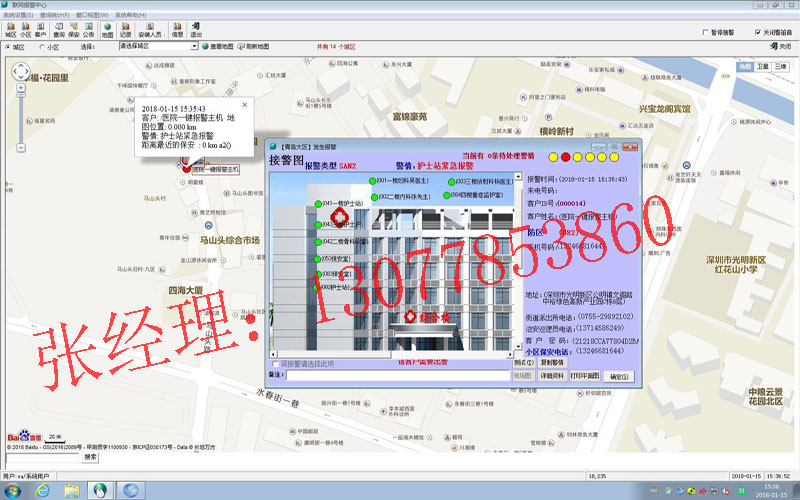The width and height of the screenshot is (800, 500).
Task: Click the 退出 exit toolbar icon
Action: point(194,30)
